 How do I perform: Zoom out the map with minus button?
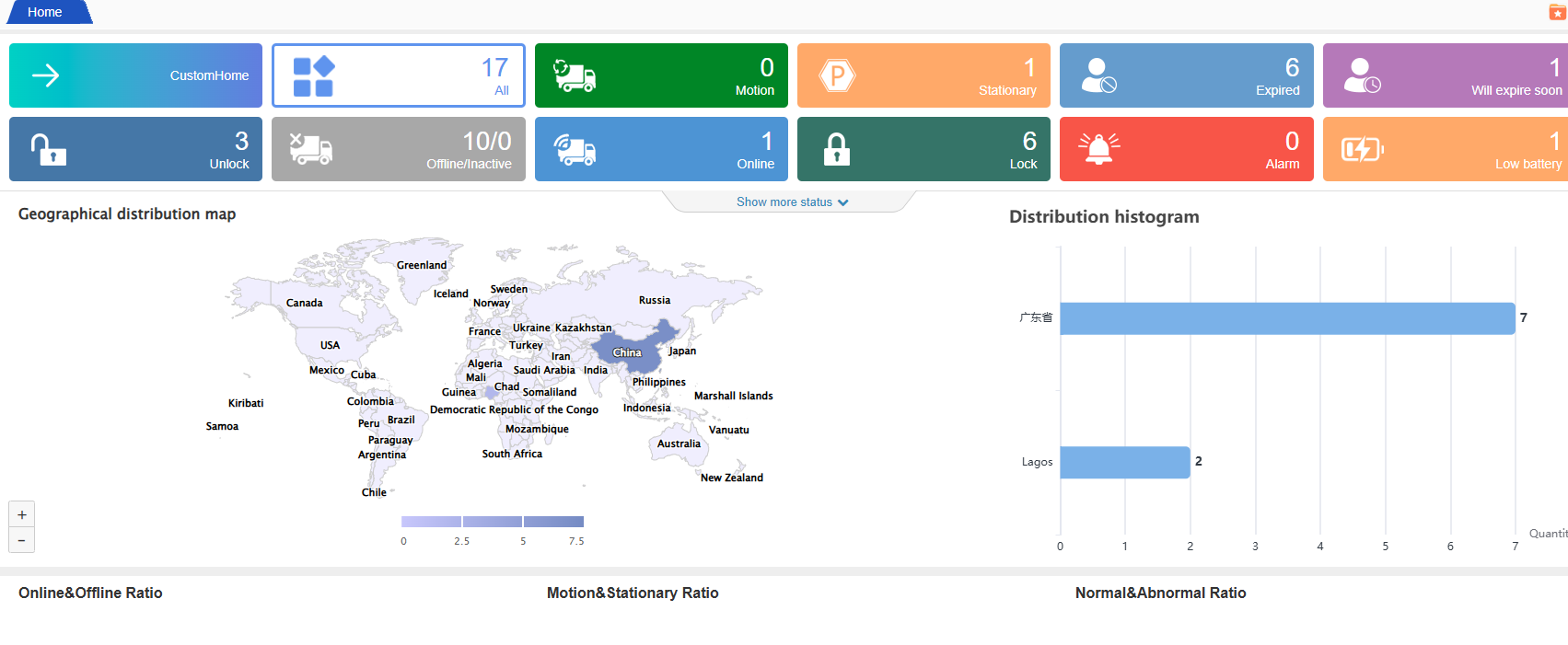pos(22,540)
